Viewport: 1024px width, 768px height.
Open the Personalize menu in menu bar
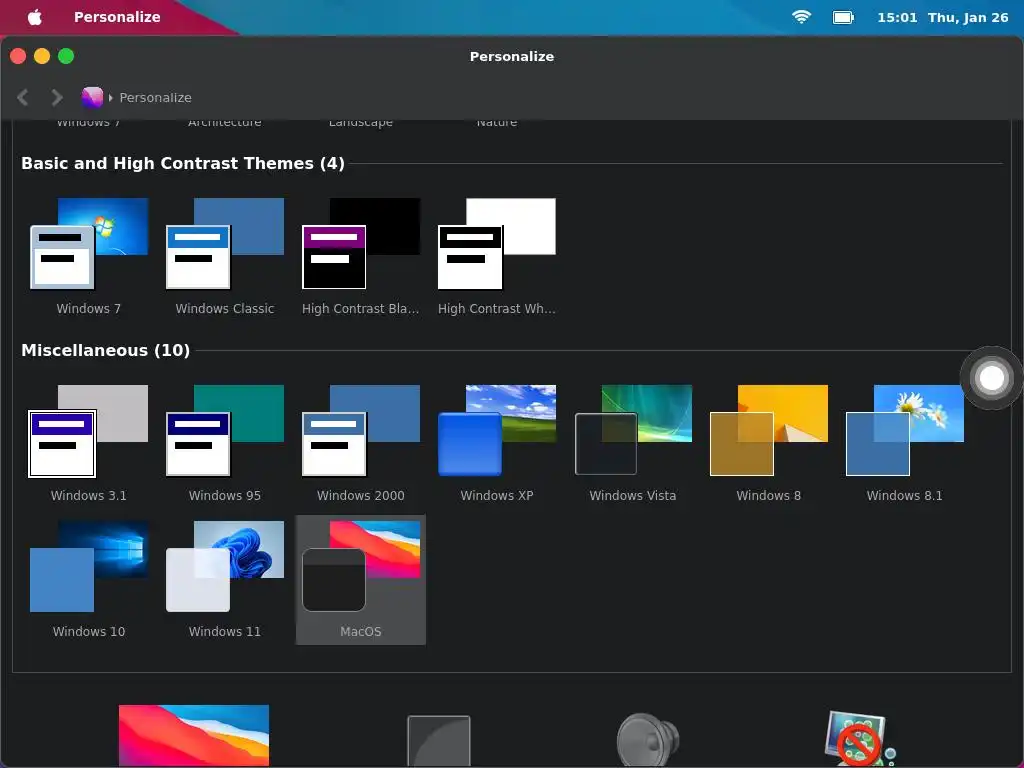tap(117, 17)
